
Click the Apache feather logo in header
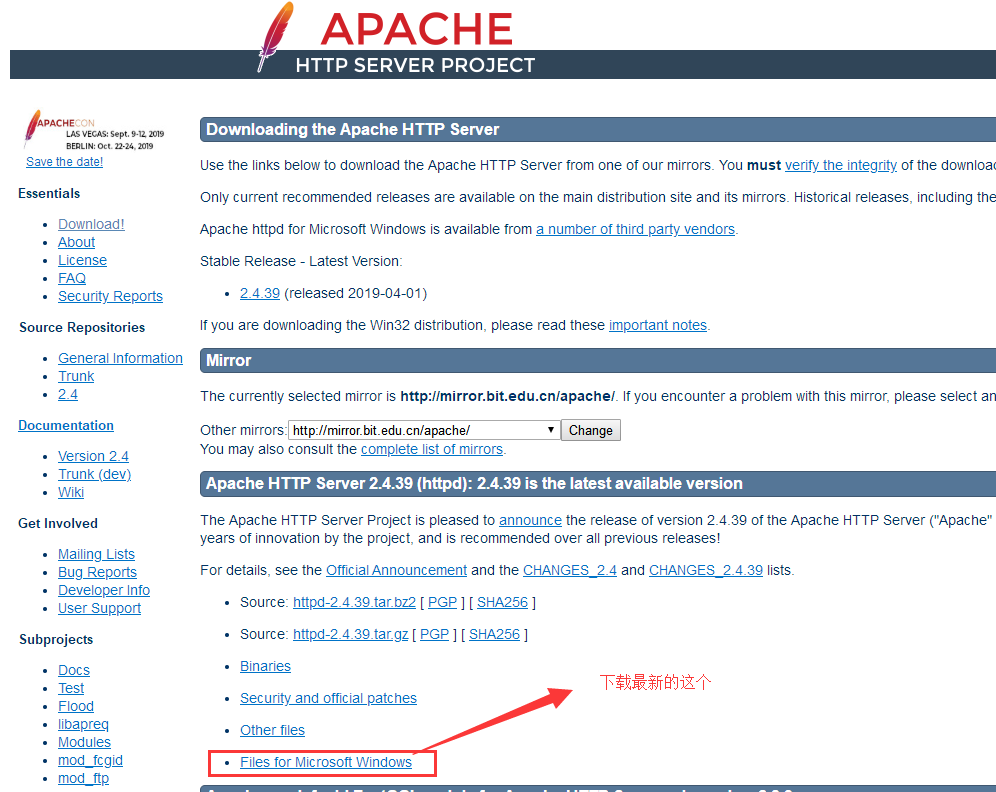tap(274, 37)
